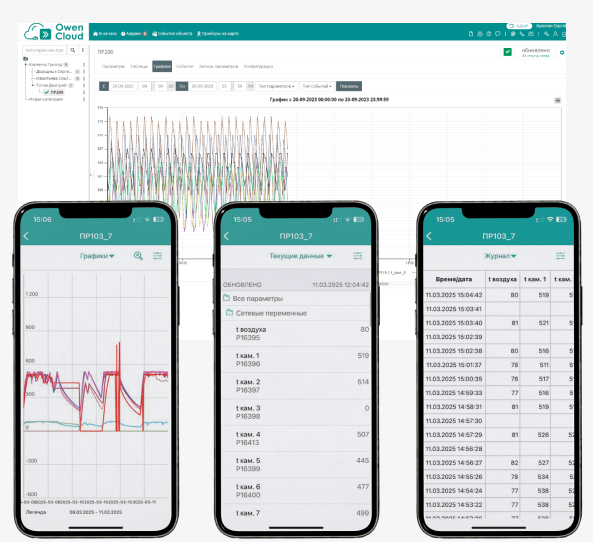The image size is (593, 542).
Task: Open the chart hamburger menu icon
Action: 557,100
